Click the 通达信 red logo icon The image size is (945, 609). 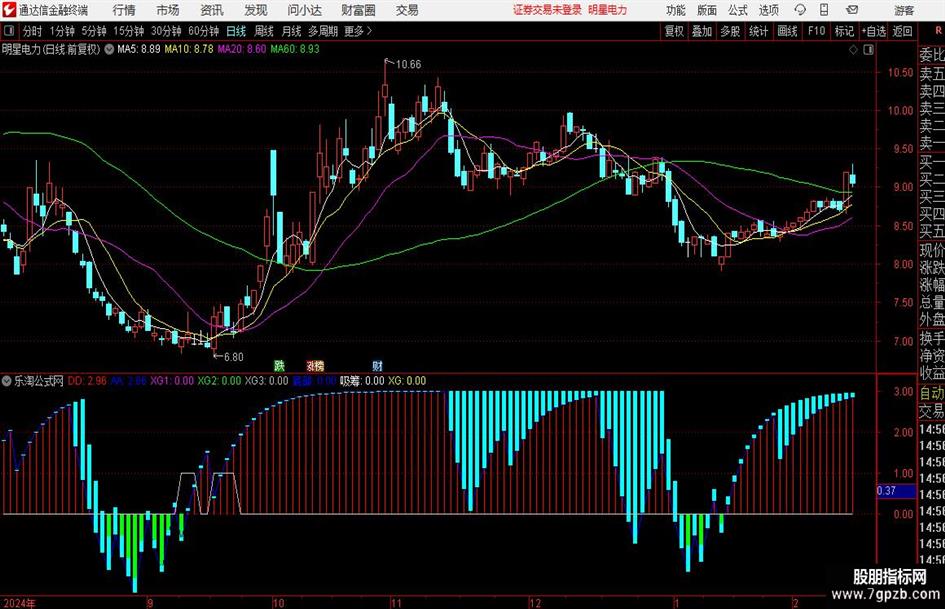point(8,10)
